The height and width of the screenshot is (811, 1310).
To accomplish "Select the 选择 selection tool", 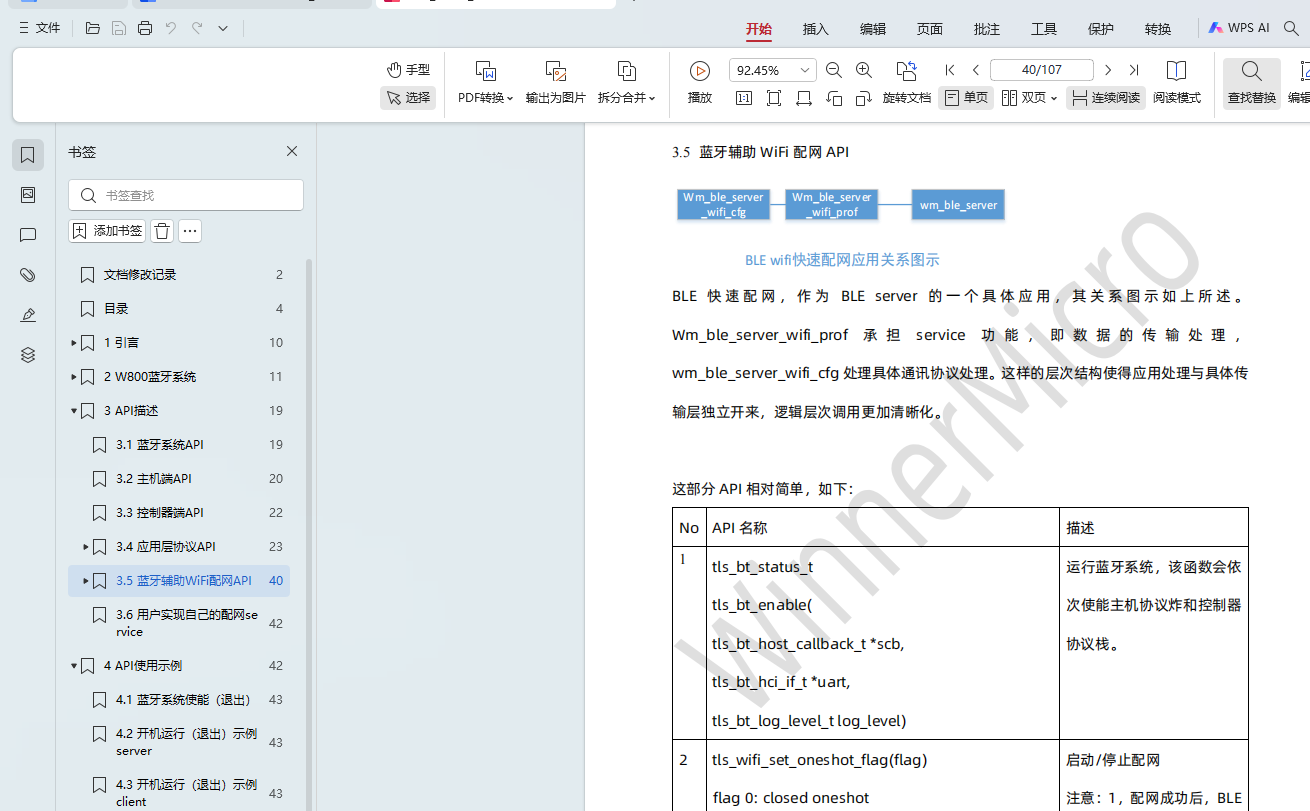I will 408,97.
